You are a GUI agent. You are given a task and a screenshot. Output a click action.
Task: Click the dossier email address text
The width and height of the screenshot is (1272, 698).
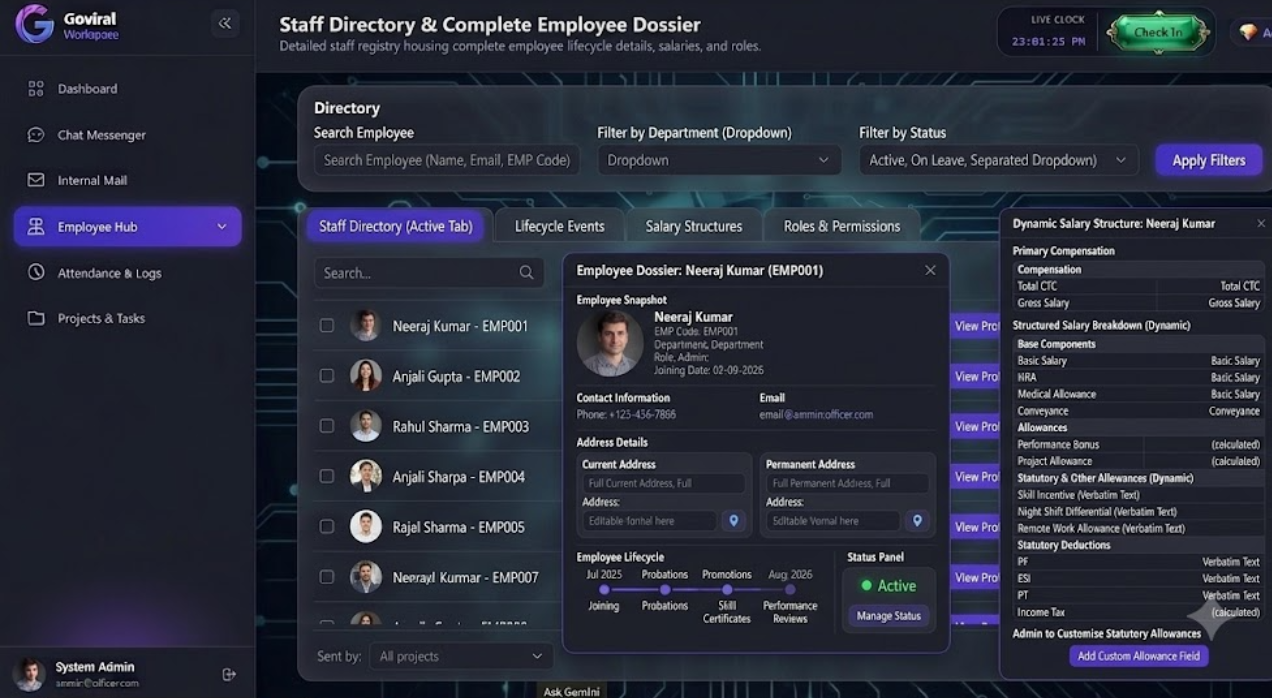coord(816,414)
